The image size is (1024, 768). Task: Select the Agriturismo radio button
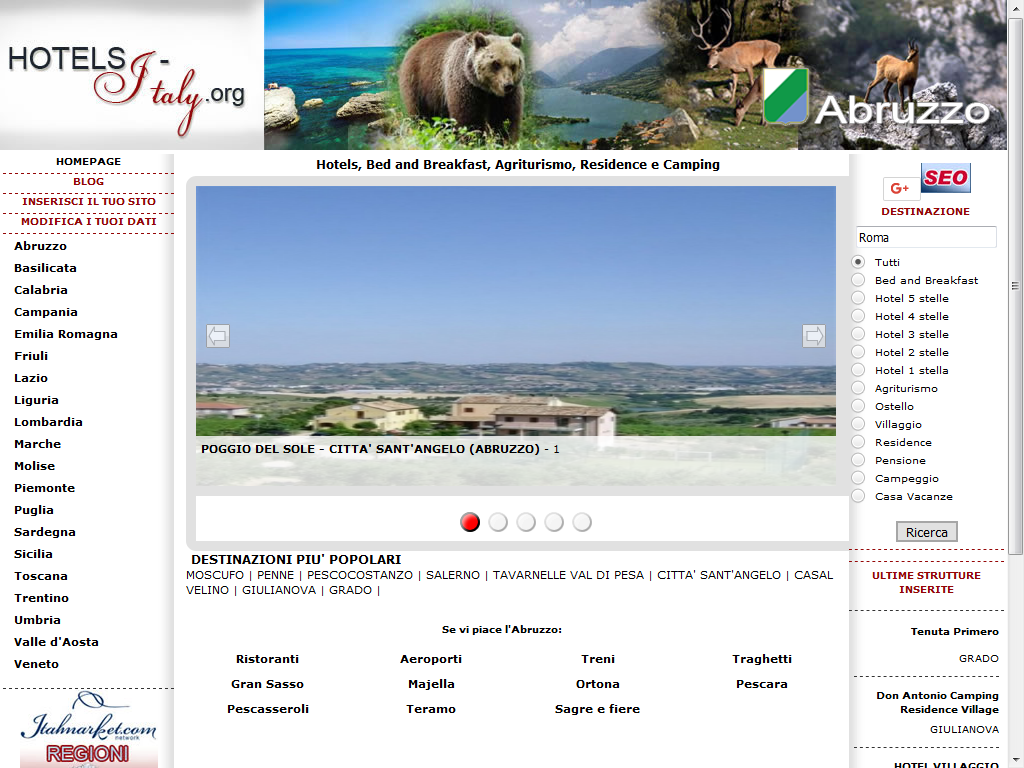click(x=858, y=388)
